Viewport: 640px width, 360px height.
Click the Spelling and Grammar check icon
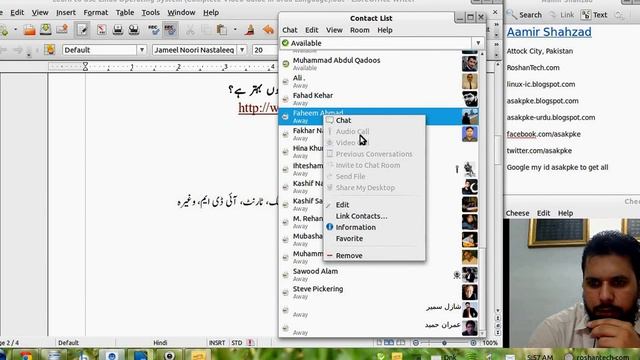coord(153,29)
